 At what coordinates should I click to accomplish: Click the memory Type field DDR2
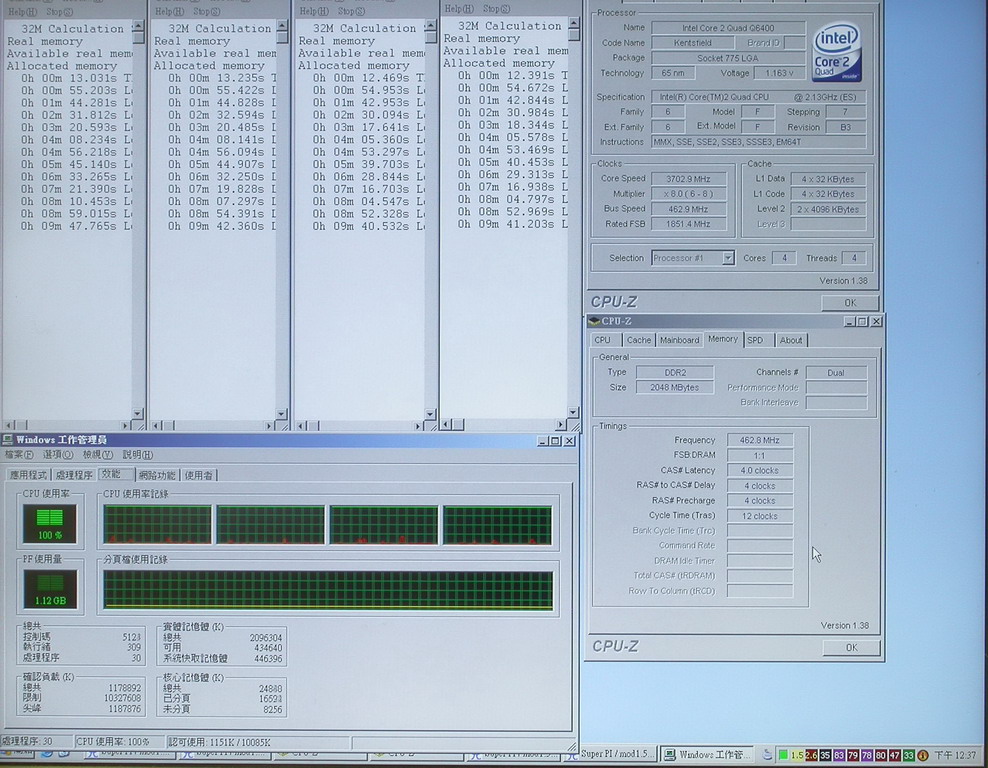pyautogui.click(x=674, y=372)
